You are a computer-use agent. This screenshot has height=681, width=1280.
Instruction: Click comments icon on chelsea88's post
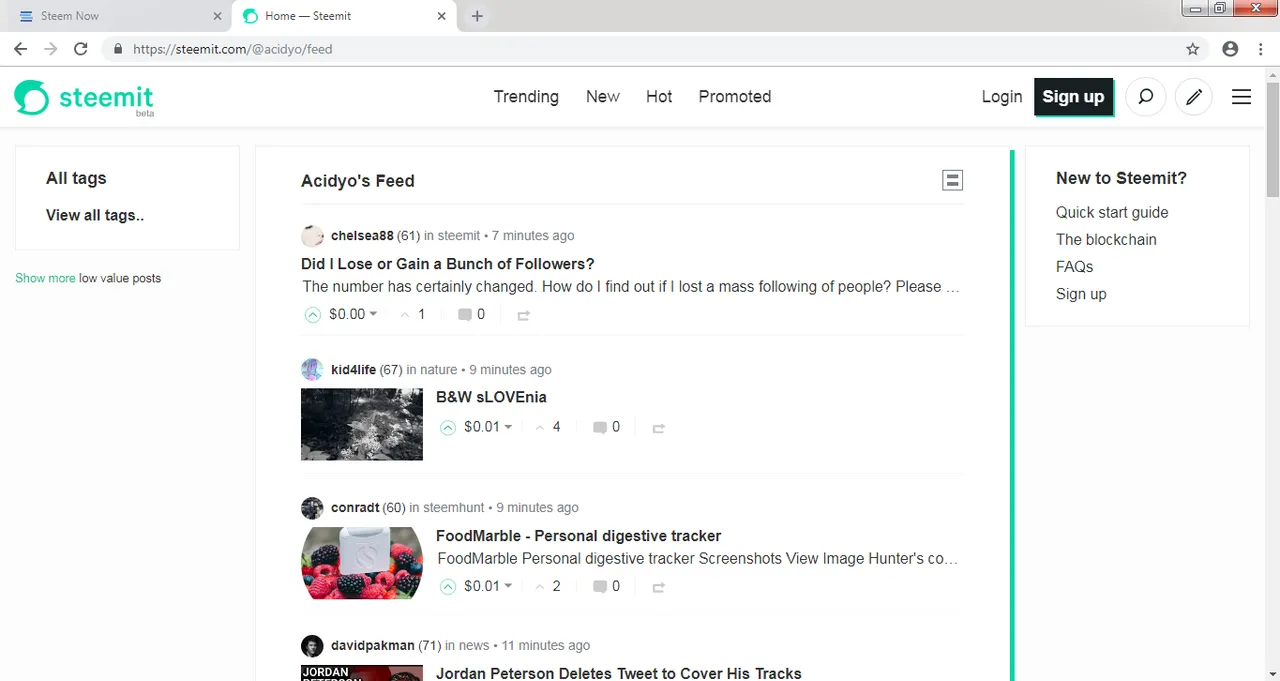coord(465,315)
